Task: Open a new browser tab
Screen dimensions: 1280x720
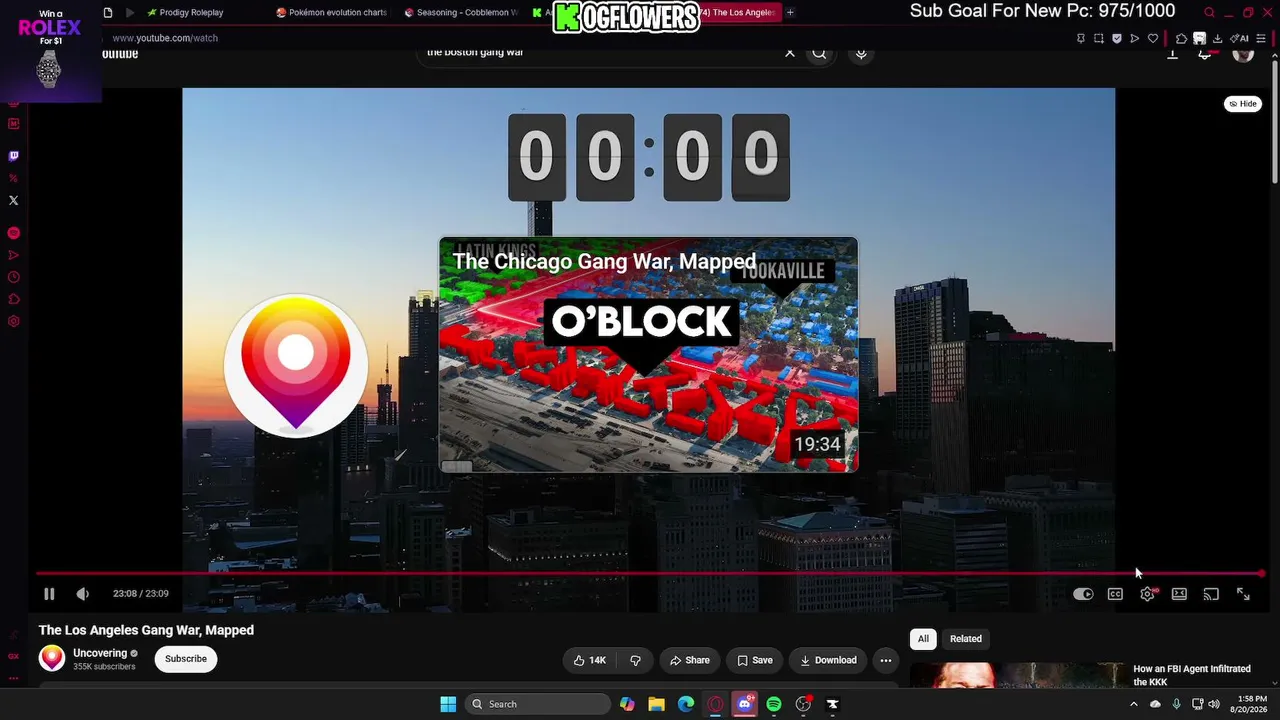Action: click(x=790, y=13)
